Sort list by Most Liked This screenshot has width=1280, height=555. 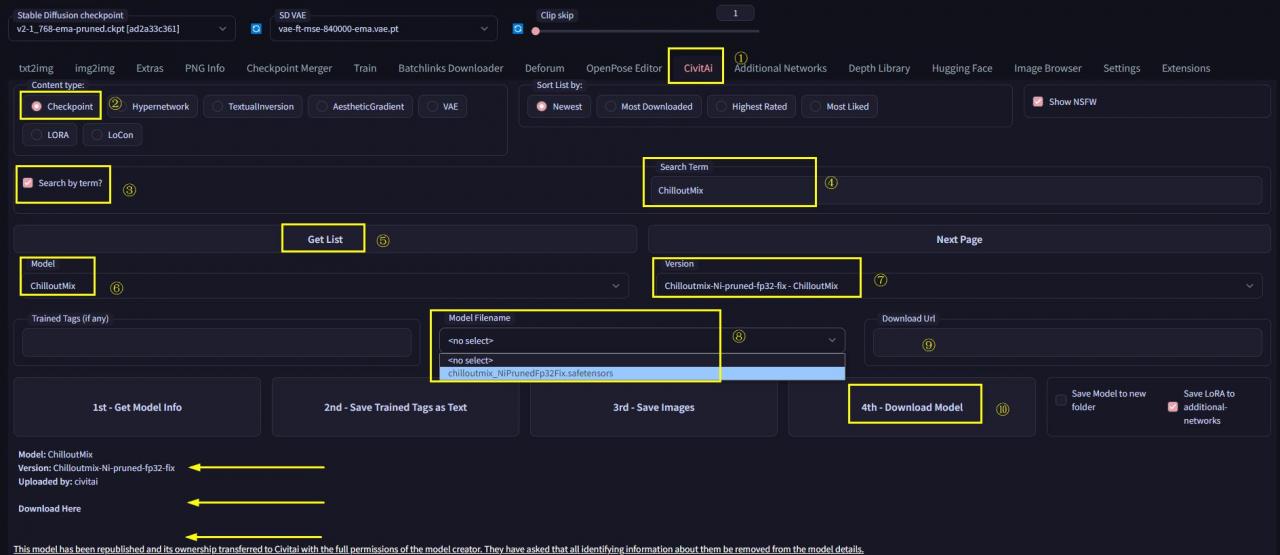840,106
